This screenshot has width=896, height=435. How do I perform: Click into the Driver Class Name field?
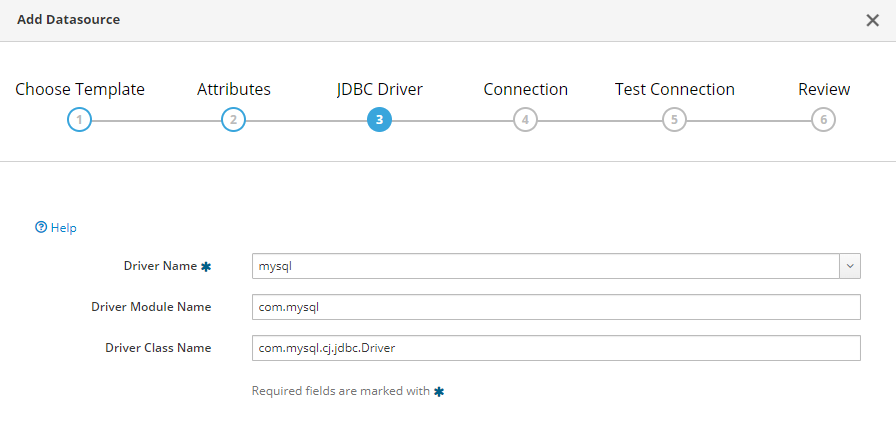(x=556, y=348)
